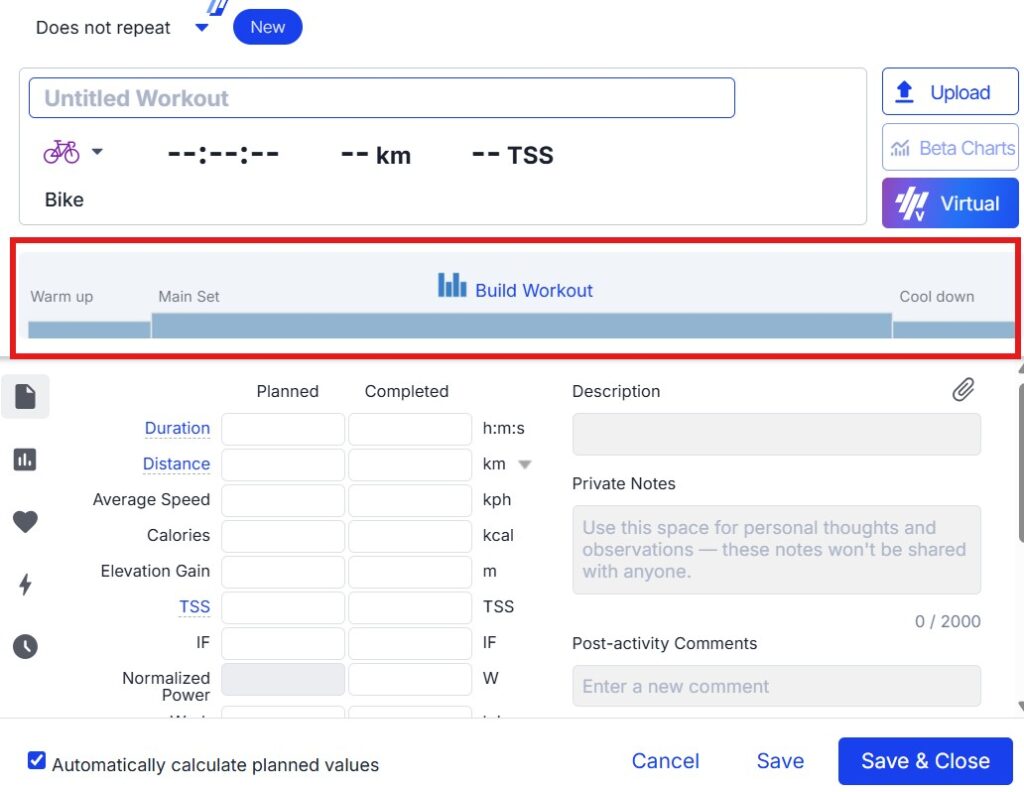Click the Untitled Workout title field
Viewport: 1024px width, 792px height.
381,98
